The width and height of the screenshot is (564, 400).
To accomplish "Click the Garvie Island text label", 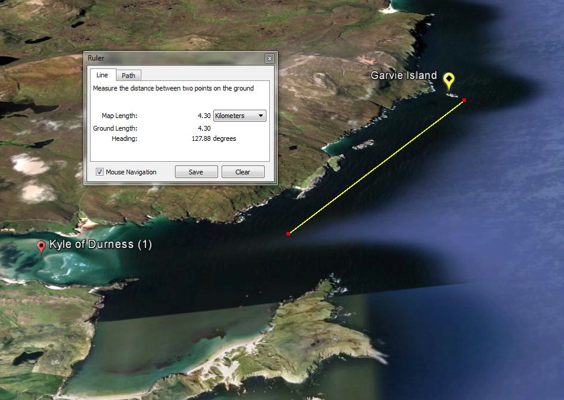I will [404, 76].
